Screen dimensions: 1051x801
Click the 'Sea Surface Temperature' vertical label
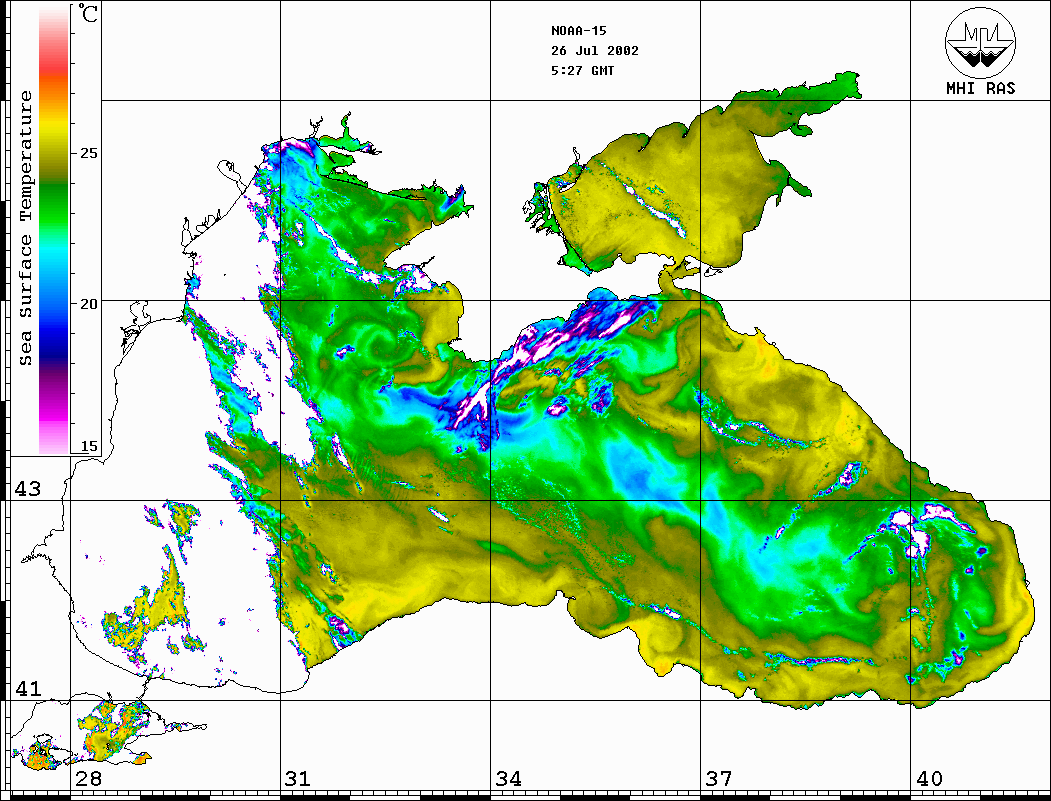point(25,229)
